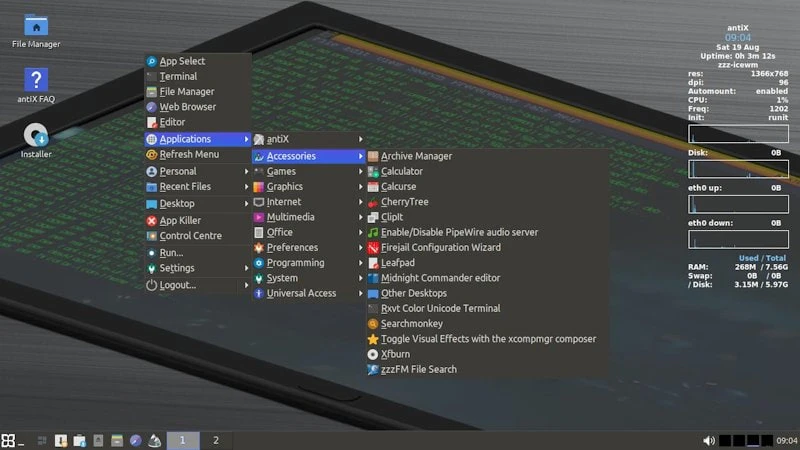Collapse the highlighted Applications submenu
Image resolution: width=800 pixels, height=450 pixels.
point(198,139)
